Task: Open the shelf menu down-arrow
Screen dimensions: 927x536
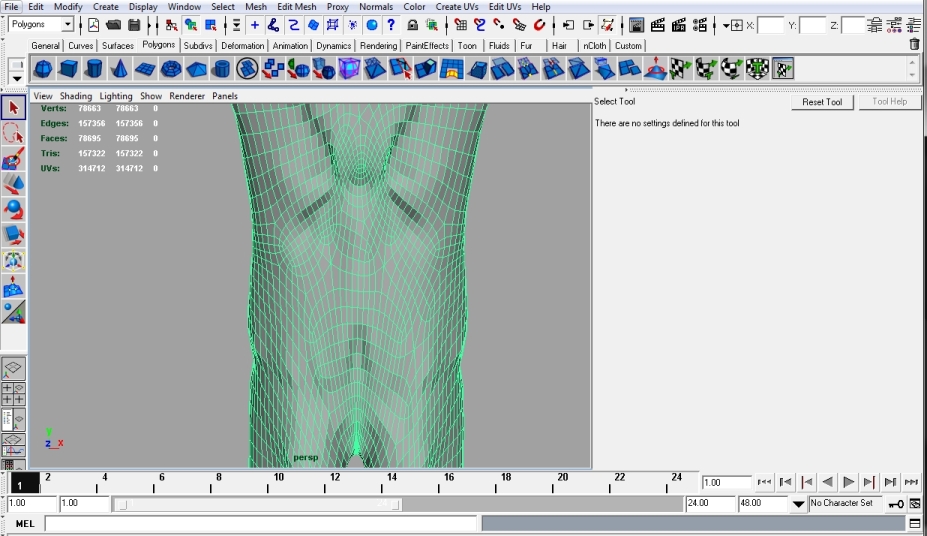Action: click(17, 78)
